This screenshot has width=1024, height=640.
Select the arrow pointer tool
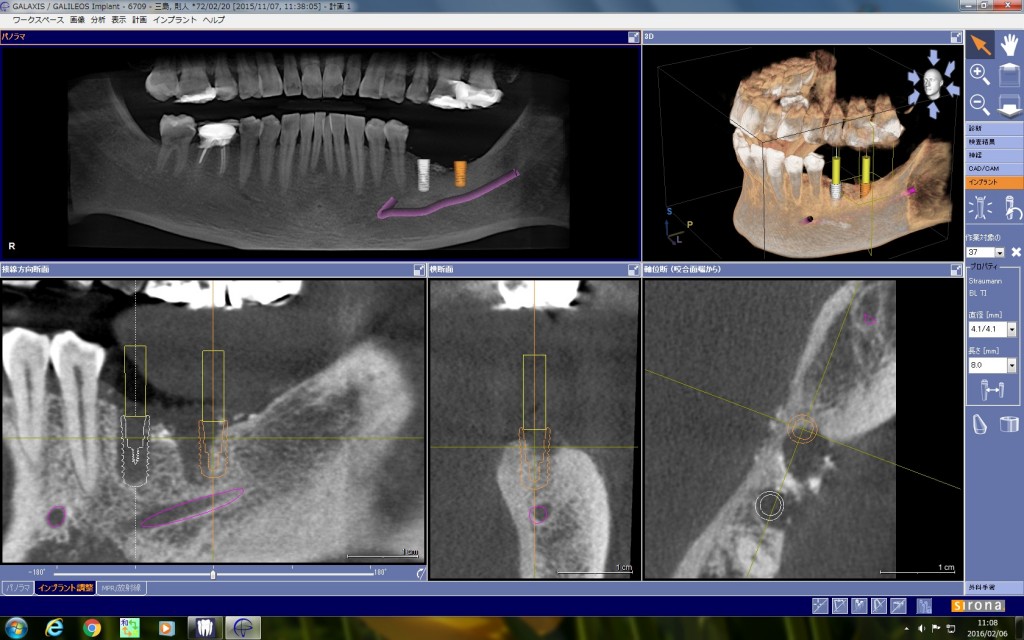980,45
